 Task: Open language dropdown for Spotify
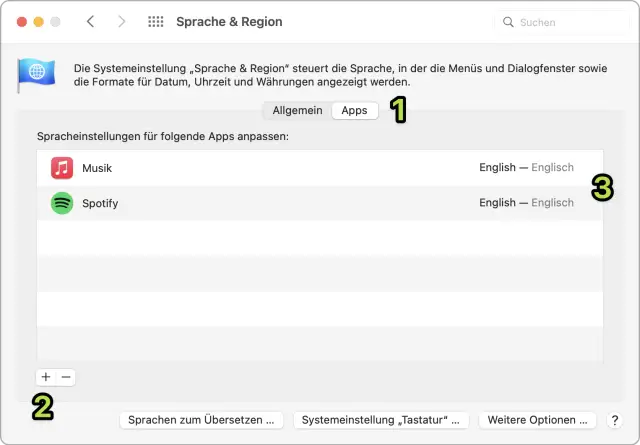(x=526, y=203)
